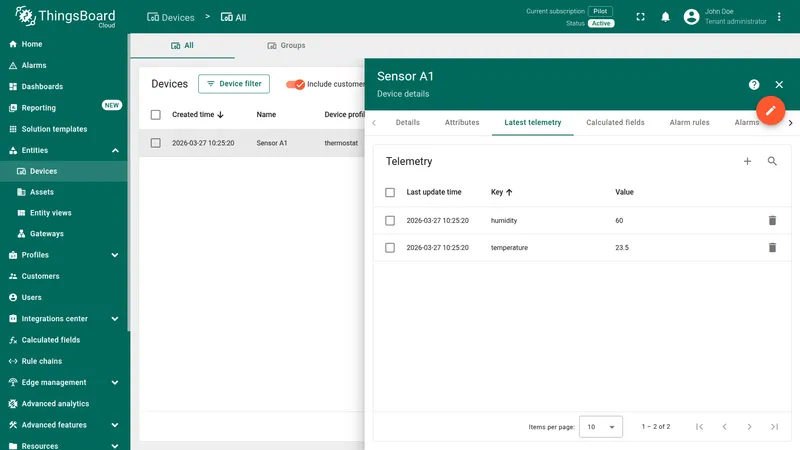Click the humidity value 60

[x=619, y=220]
